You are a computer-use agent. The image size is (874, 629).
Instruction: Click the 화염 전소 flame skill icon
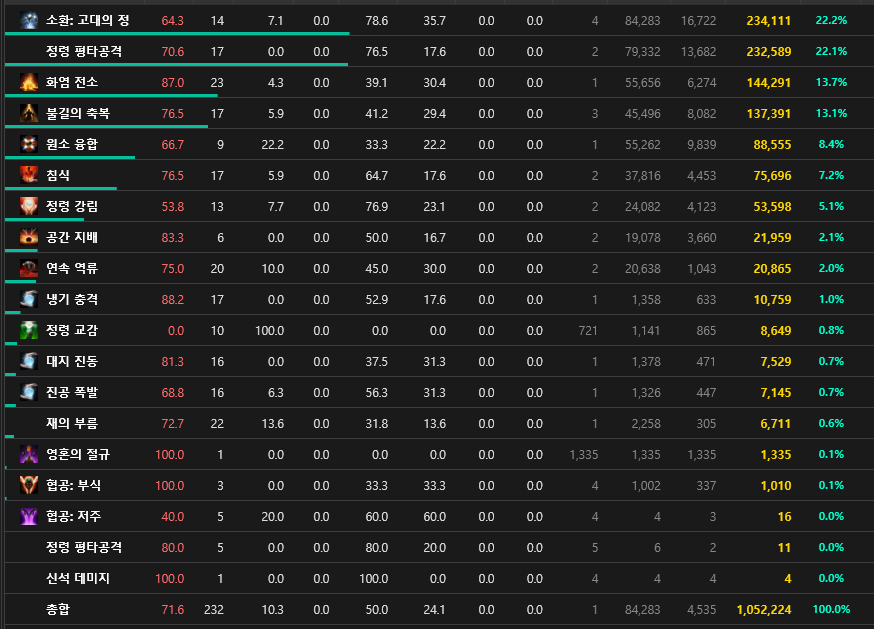(x=29, y=82)
